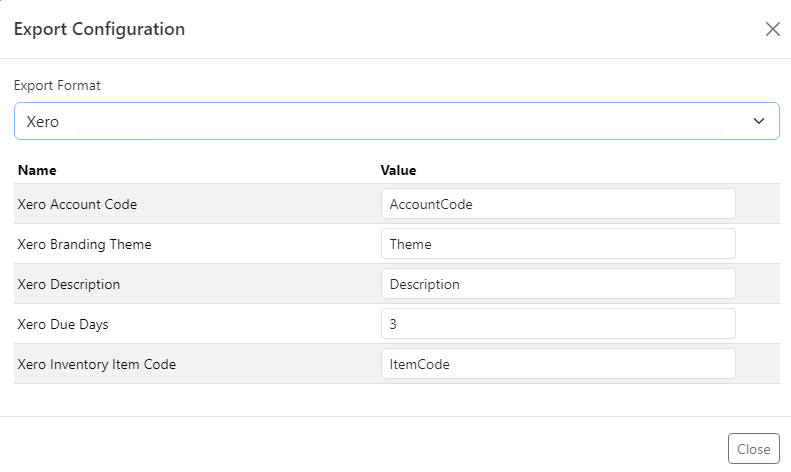Open the Export Format dropdown

point(397,121)
